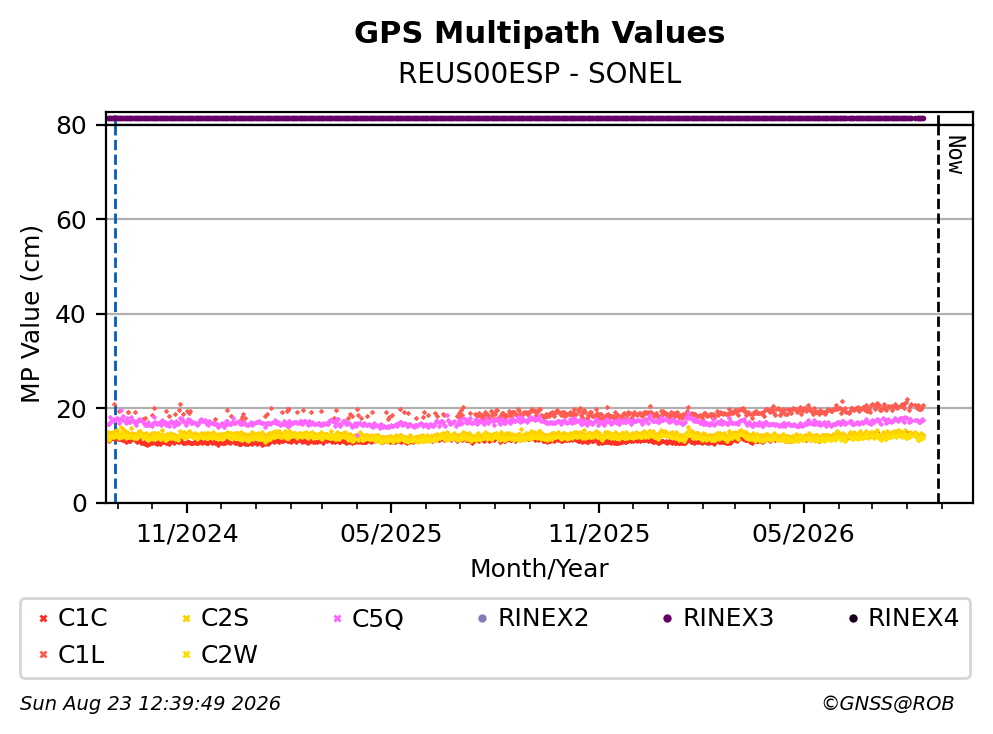
Task: Click the C2W legend marker
Action: 186,655
